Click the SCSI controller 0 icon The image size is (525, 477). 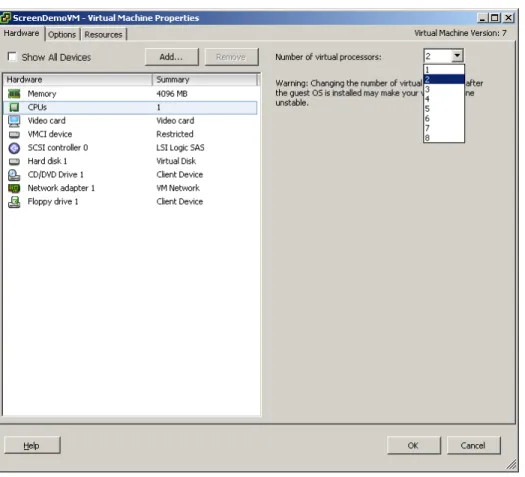(14, 148)
